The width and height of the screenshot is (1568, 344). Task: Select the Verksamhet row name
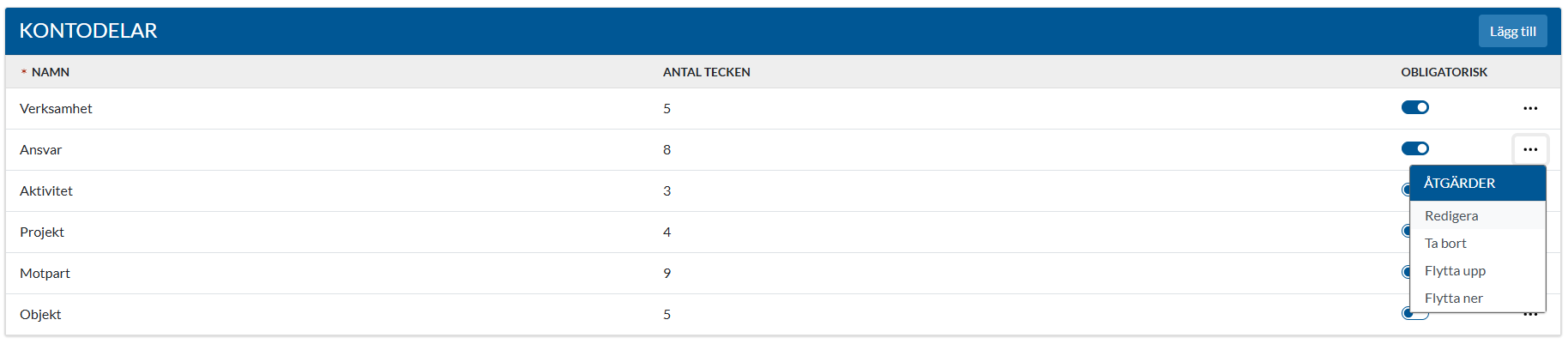point(56,109)
